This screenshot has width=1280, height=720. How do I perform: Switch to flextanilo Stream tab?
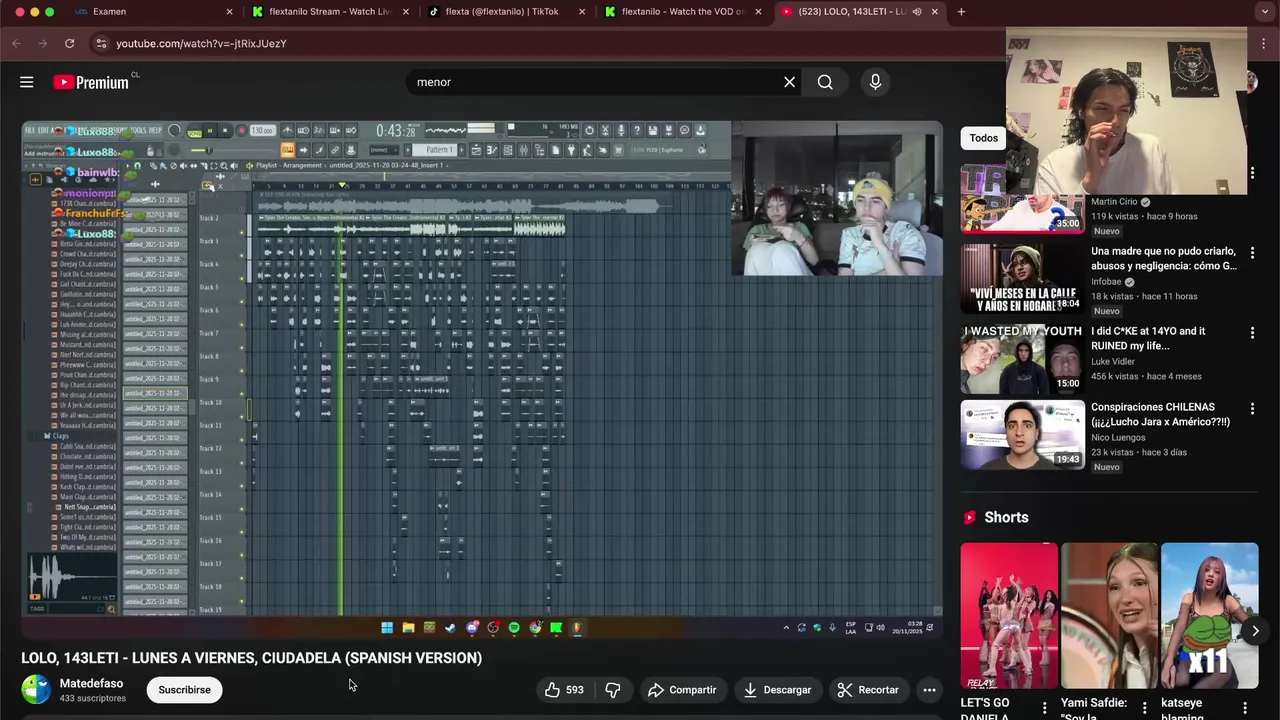point(331,12)
